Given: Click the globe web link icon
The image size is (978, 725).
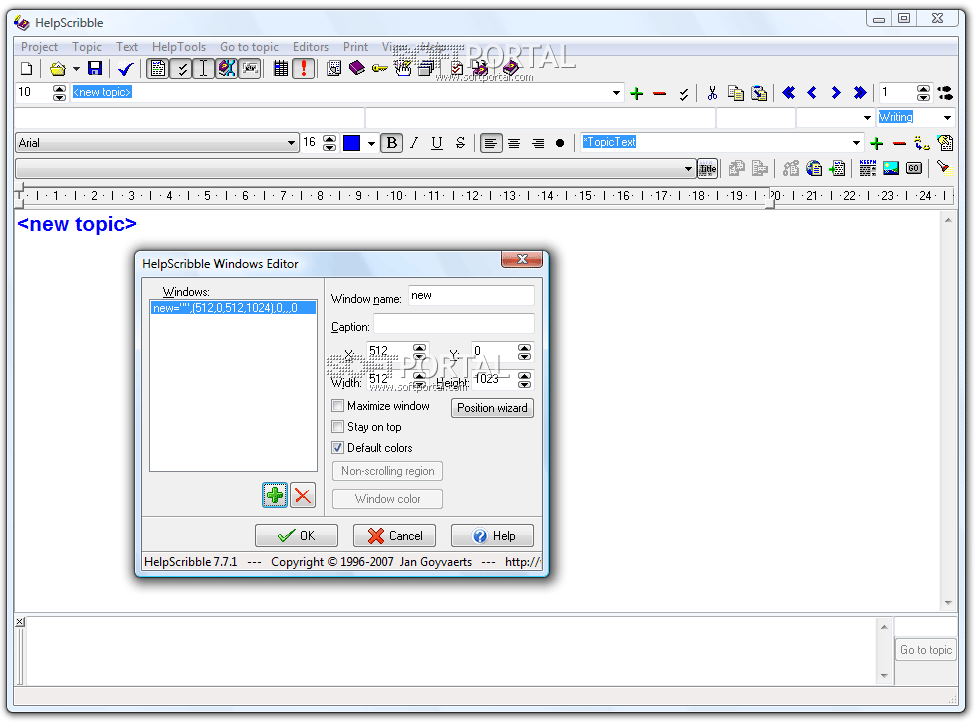Looking at the screenshot, I should tap(814, 168).
